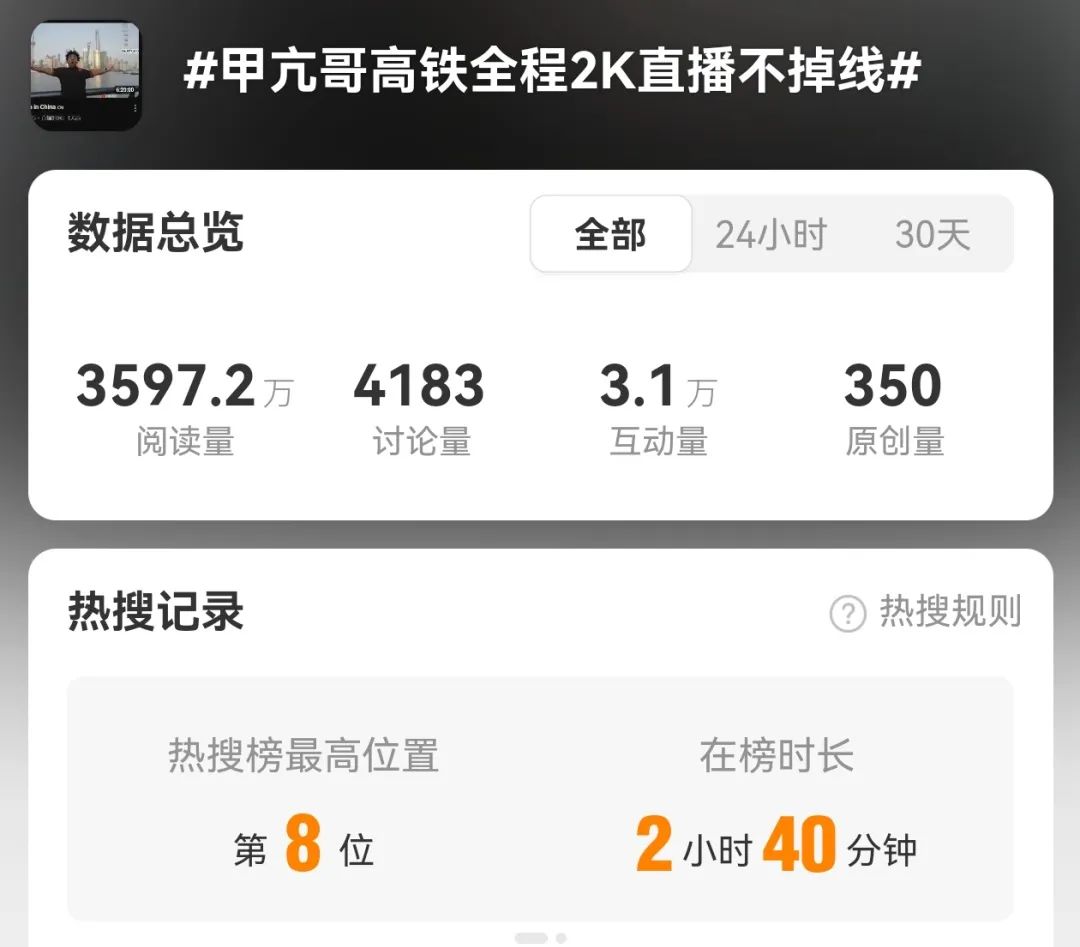Tap the 3597.2万 阅读量 stat

click(185, 408)
